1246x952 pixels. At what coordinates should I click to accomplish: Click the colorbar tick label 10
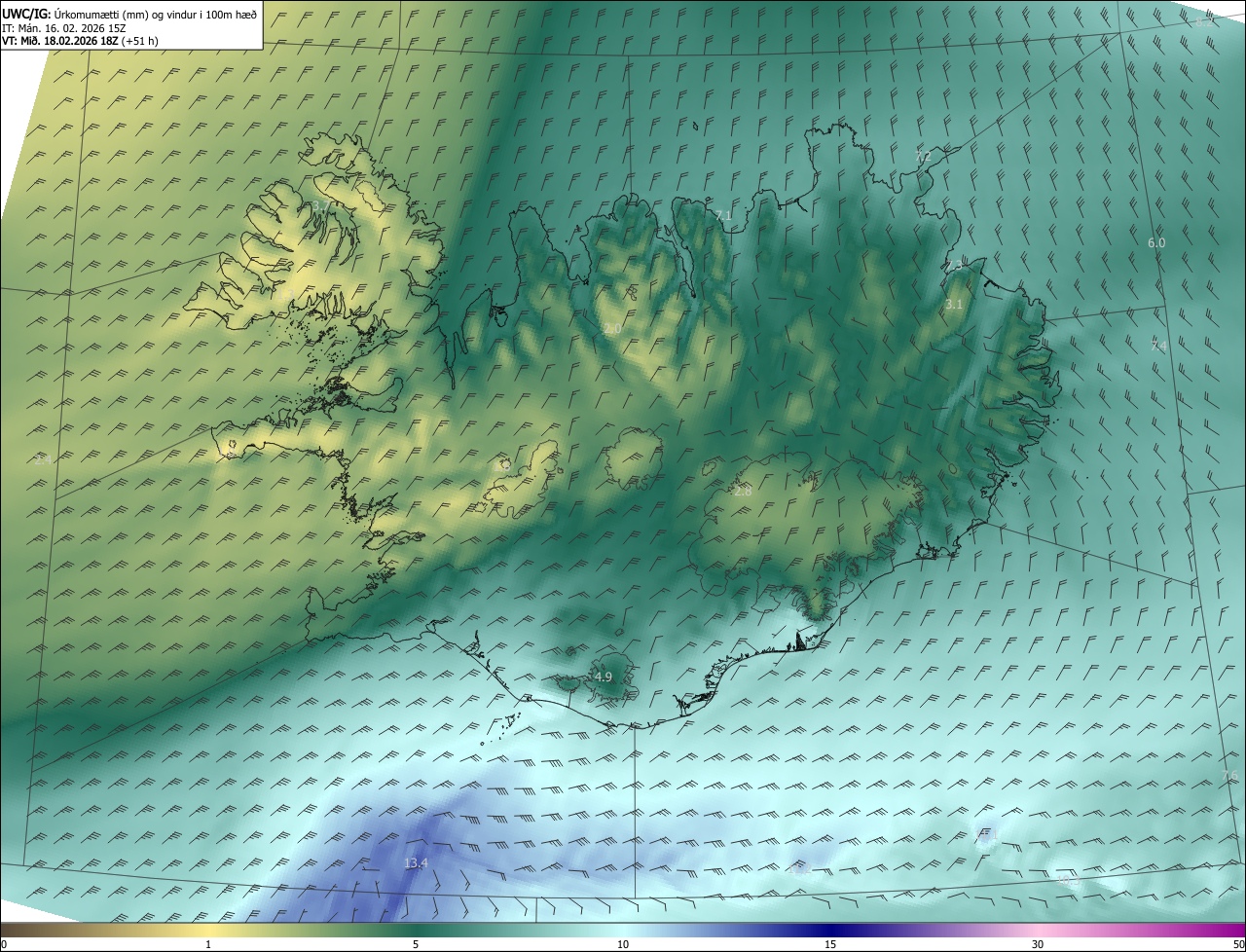click(623, 944)
